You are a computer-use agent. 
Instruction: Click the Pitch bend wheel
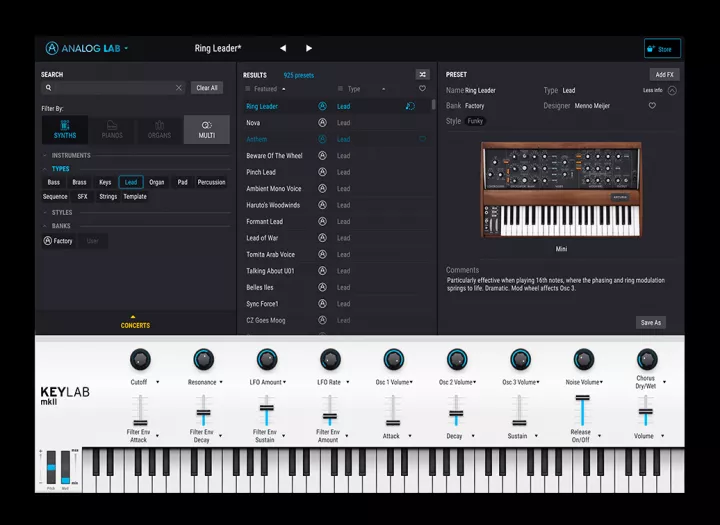pyautogui.click(x=51, y=467)
